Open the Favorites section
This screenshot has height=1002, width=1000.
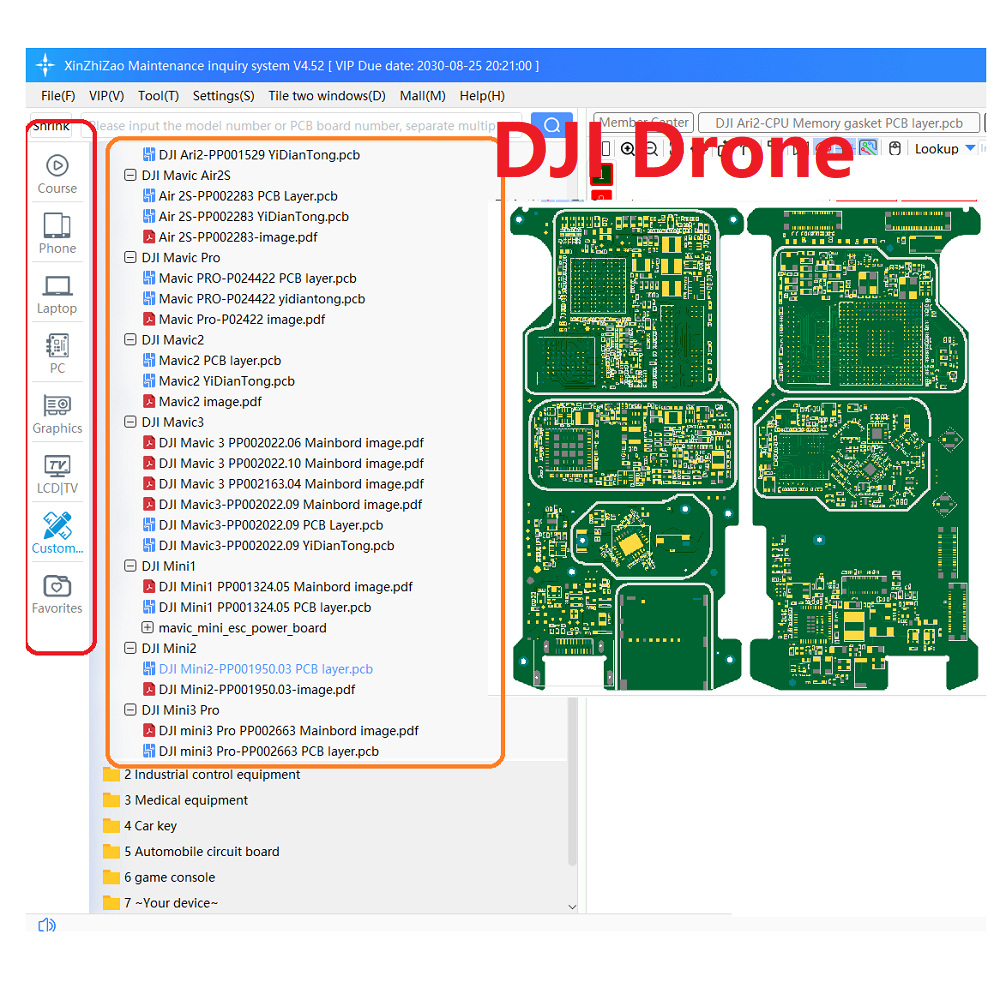57,594
